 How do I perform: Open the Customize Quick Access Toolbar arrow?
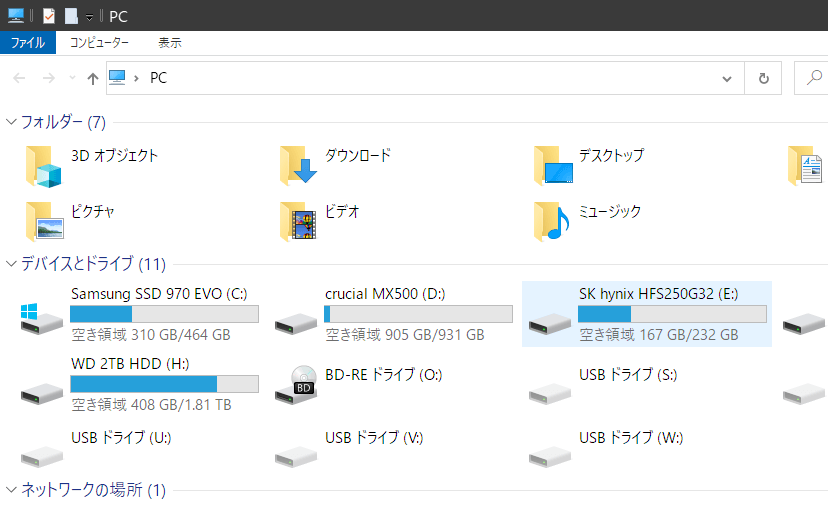point(89,17)
